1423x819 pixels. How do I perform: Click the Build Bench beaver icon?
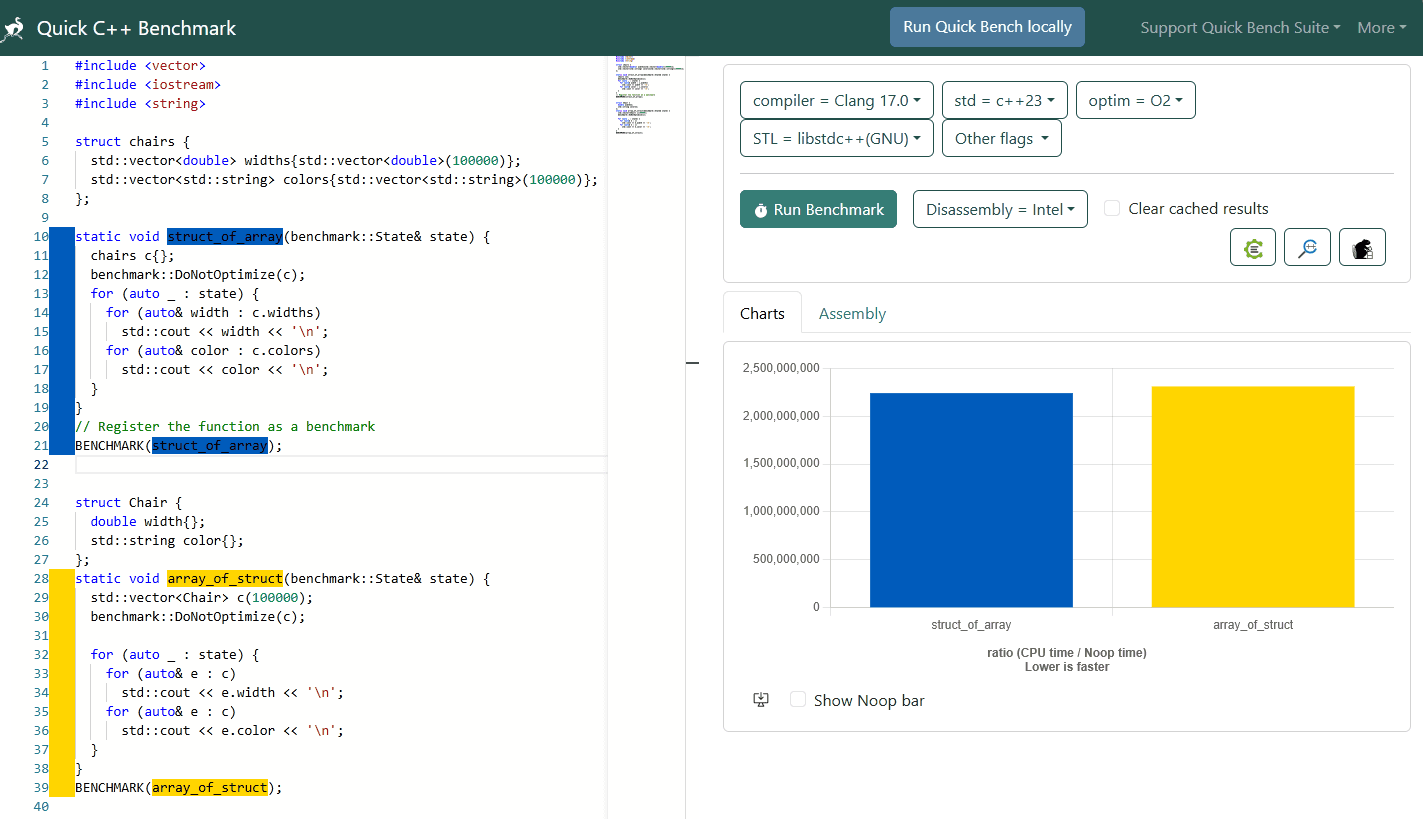click(1362, 247)
